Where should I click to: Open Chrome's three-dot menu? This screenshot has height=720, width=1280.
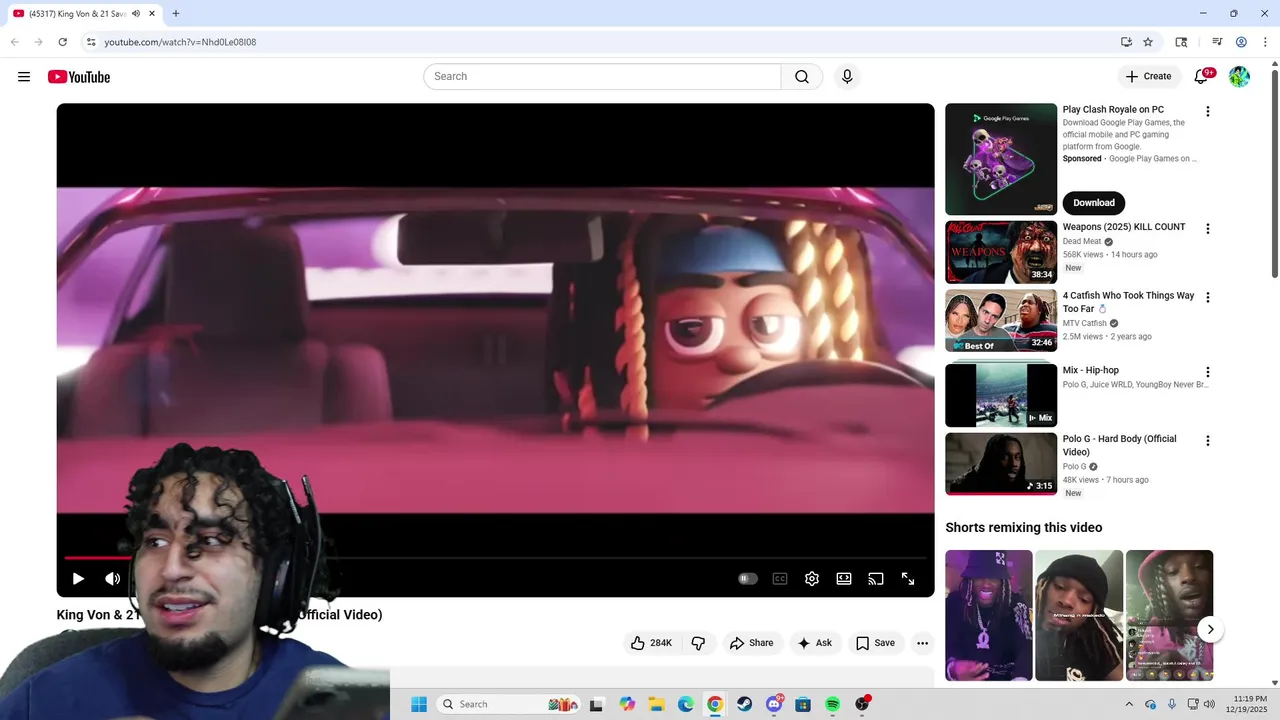pyautogui.click(x=1264, y=42)
